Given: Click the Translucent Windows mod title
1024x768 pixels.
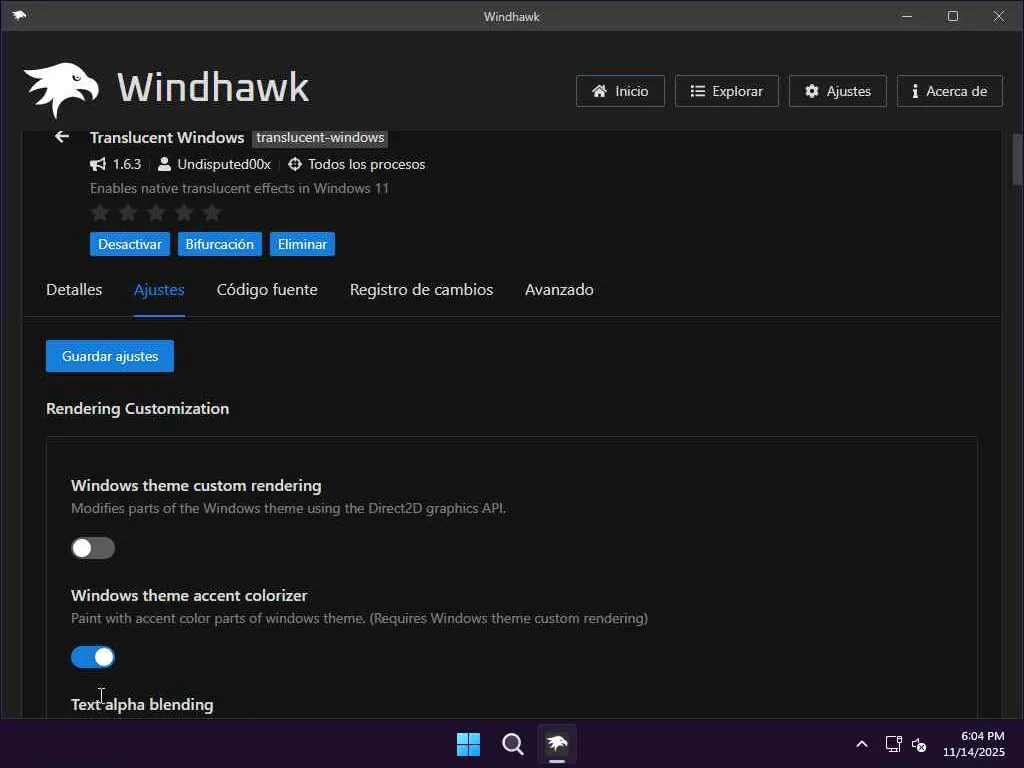Looking at the screenshot, I should (x=167, y=138).
